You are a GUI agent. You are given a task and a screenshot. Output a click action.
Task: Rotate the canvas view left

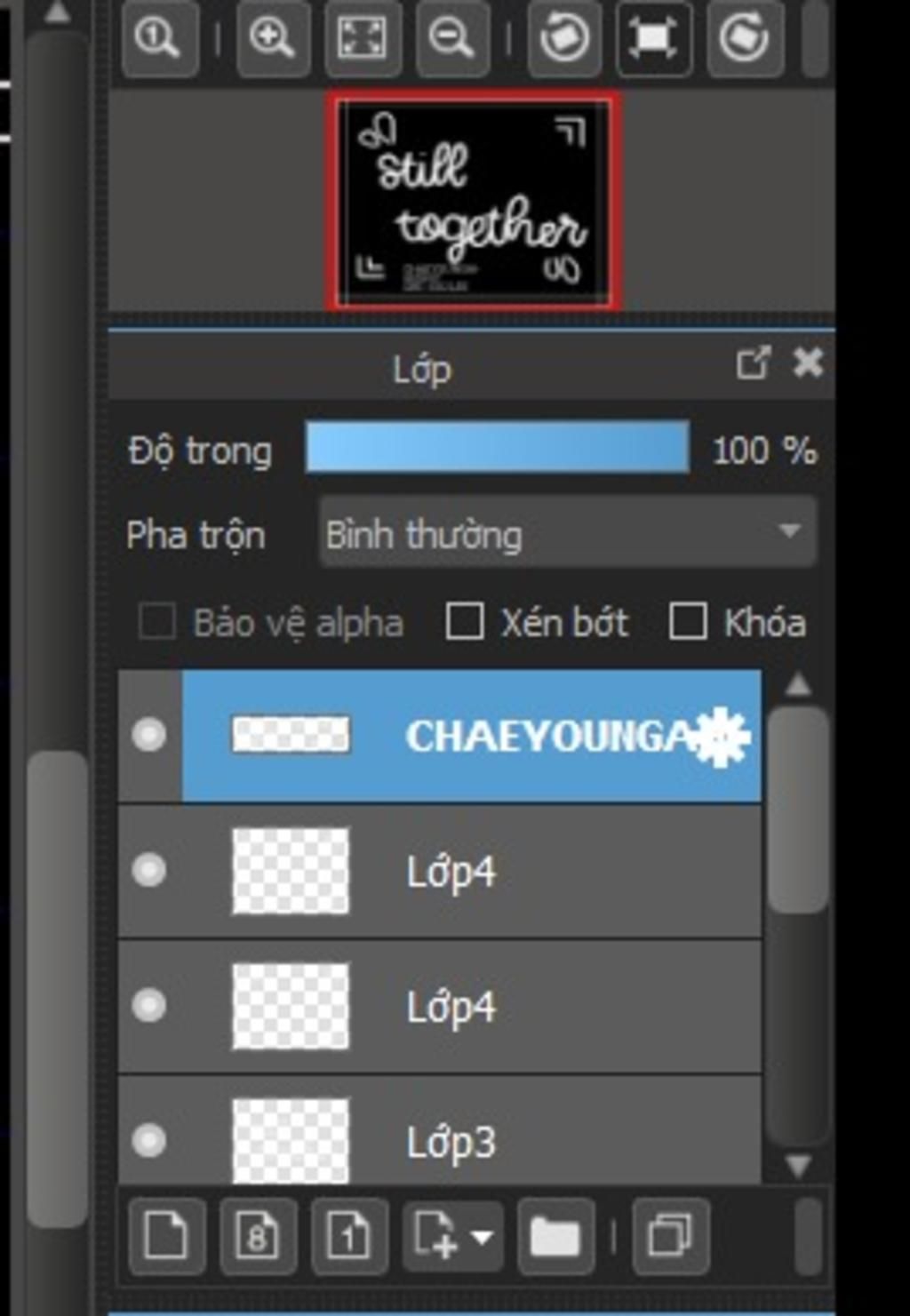(x=565, y=38)
